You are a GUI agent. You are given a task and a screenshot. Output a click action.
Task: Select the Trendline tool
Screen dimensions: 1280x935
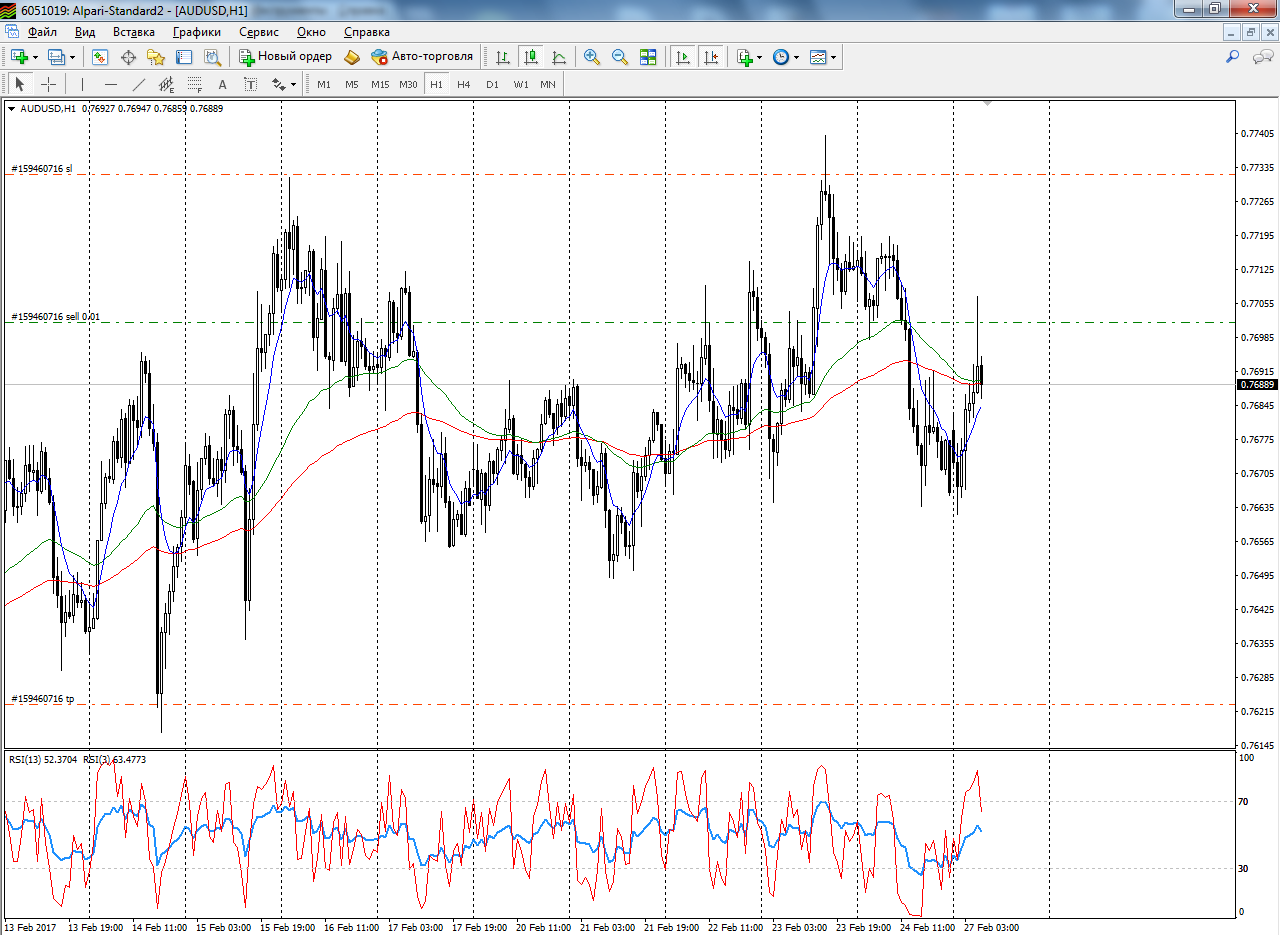coord(139,84)
